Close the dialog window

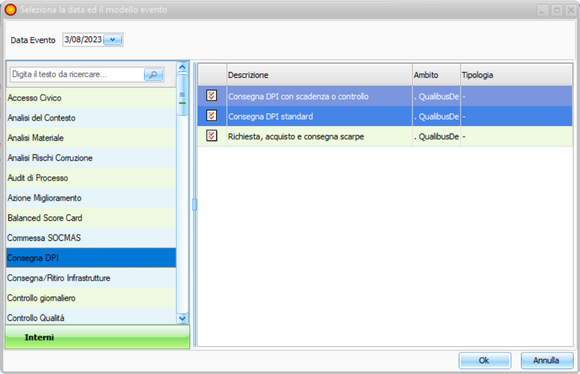571,10
